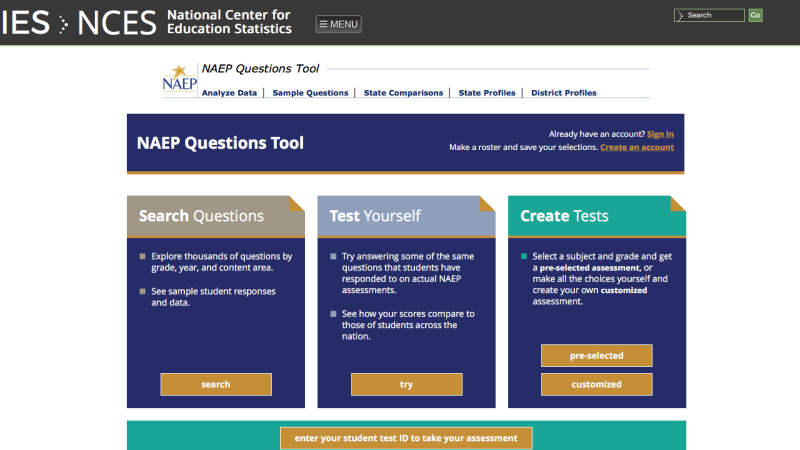The height and width of the screenshot is (450, 800).
Task: Click 'Explore thousands of questions' bullet text
Action: click(221, 262)
